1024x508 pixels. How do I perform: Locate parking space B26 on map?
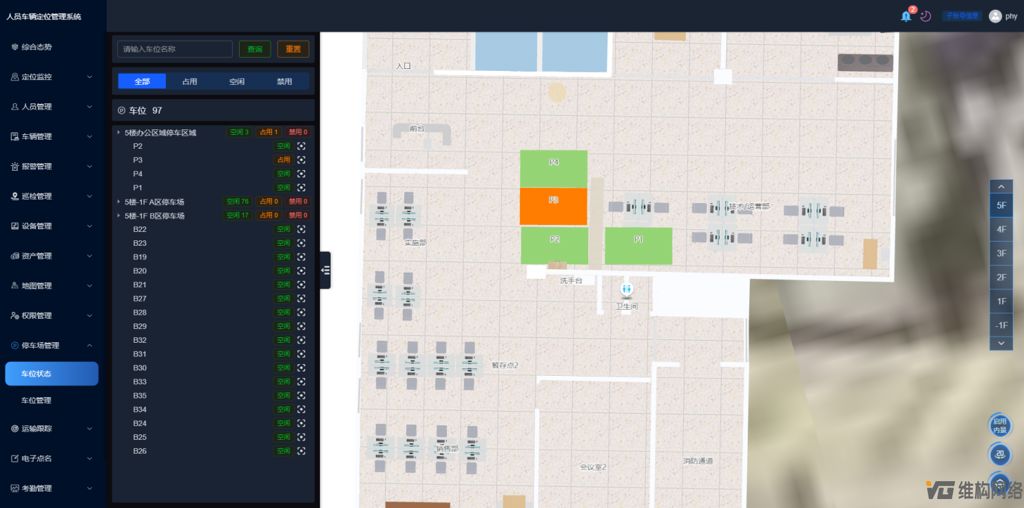click(x=301, y=451)
